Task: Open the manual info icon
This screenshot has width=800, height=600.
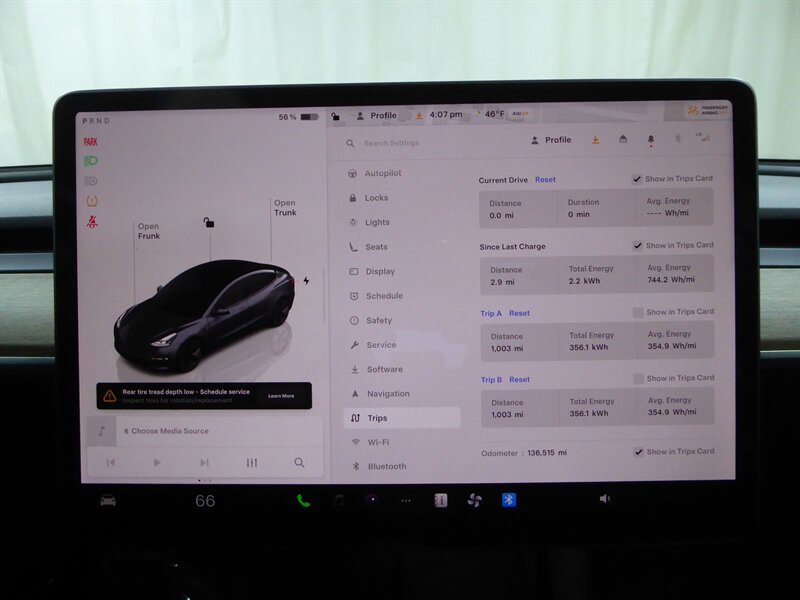Action: click(441, 500)
